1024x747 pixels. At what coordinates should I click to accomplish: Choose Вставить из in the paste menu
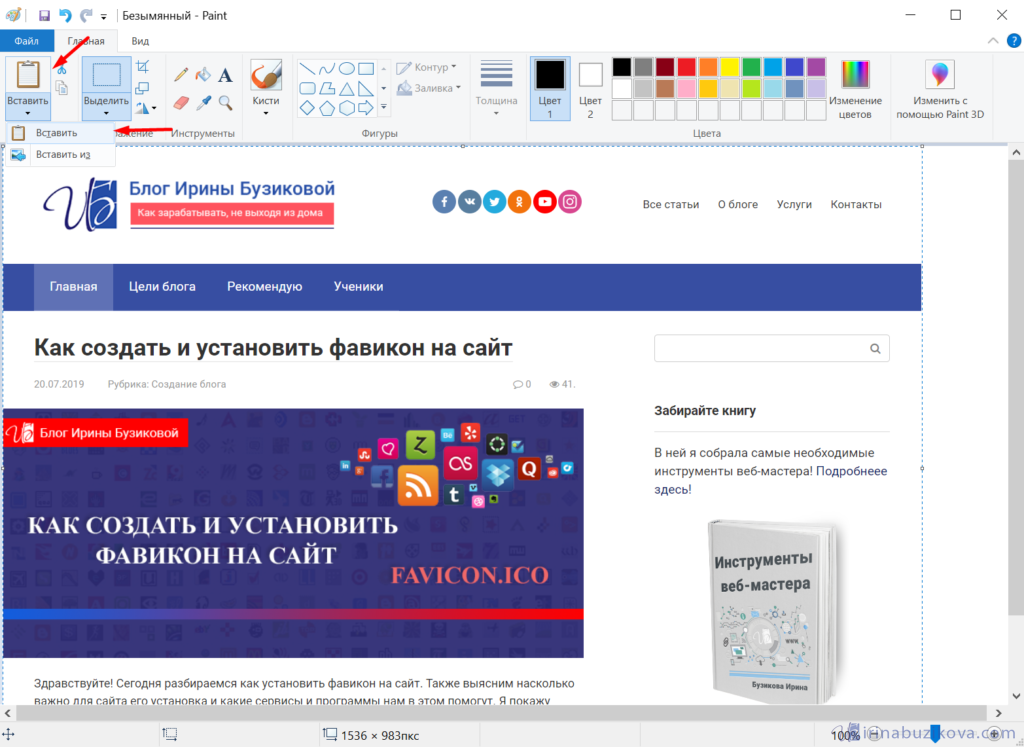pos(62,155)
